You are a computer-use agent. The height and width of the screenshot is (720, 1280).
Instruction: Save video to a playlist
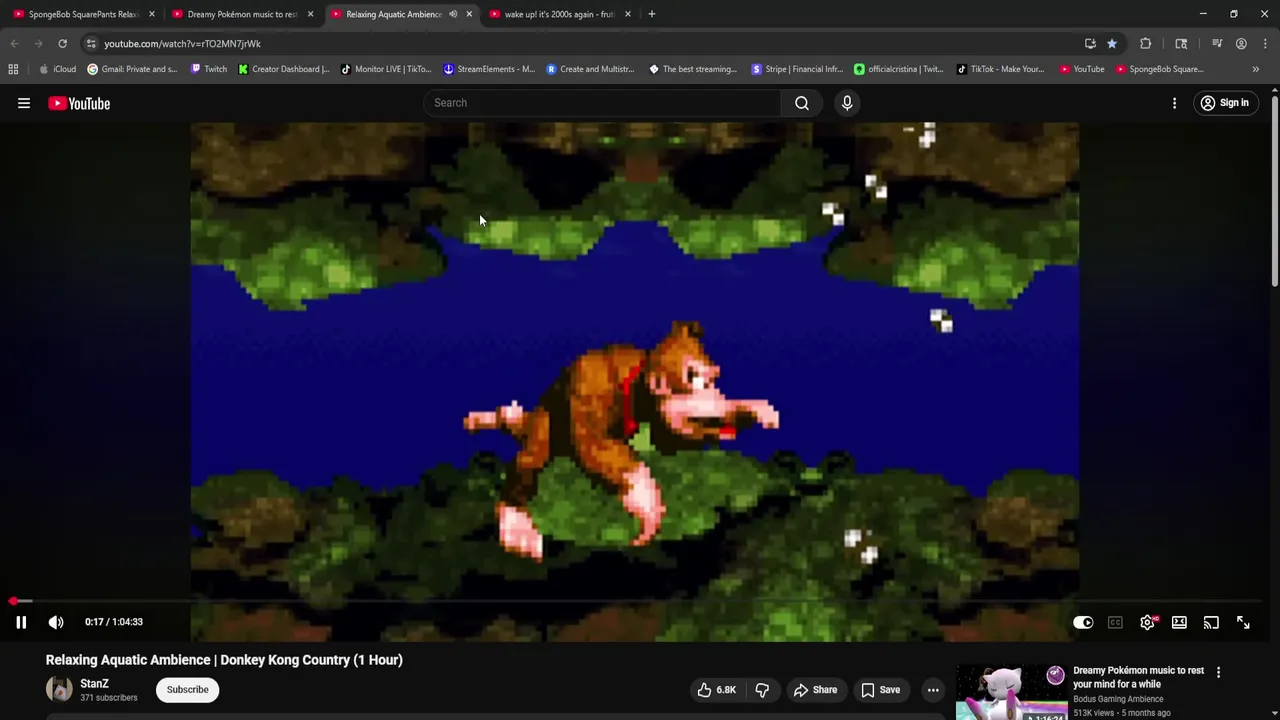879,690
